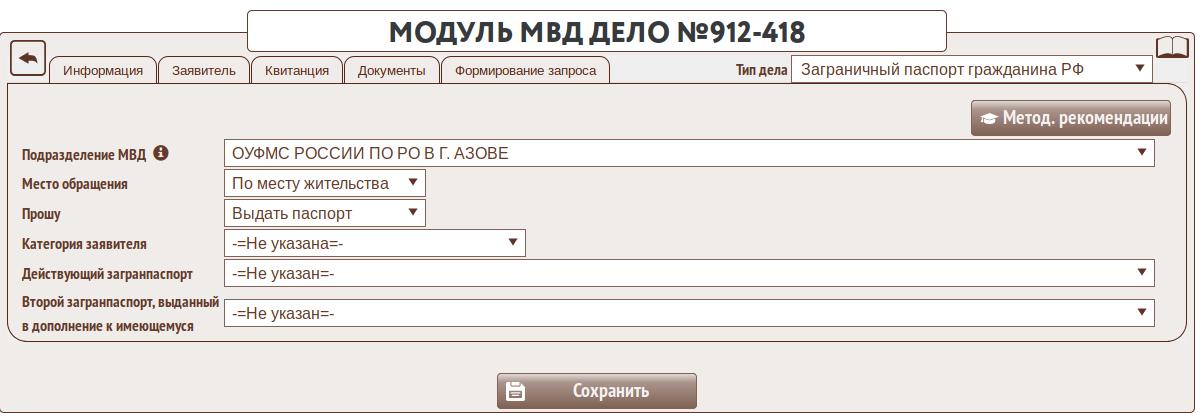The width and height of the screenshot is (1203, 413).
Task: Open the Подразделение МВД dropdown
Action: point(689,153)
